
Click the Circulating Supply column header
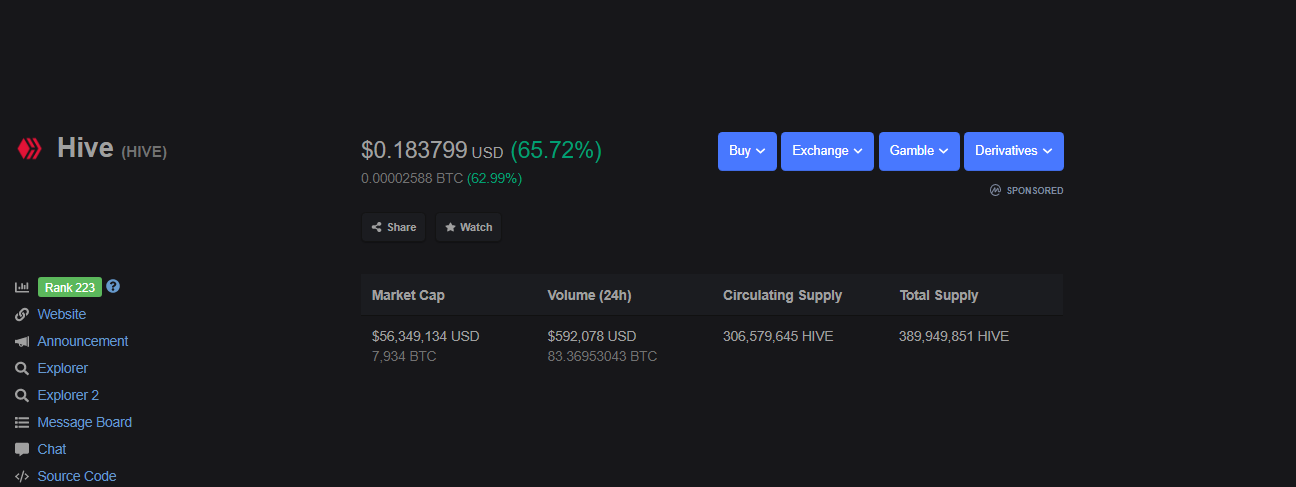pyautogui.click(x=782, y=295)
